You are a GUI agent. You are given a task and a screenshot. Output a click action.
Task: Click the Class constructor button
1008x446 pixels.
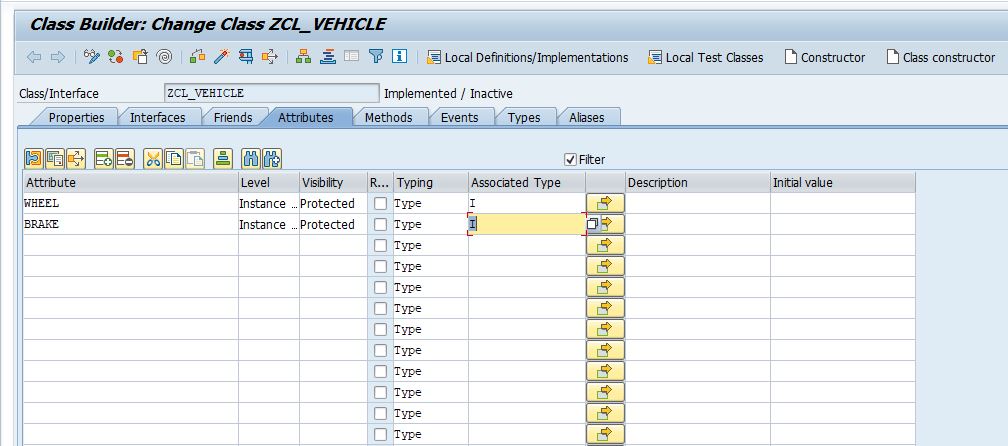pos(940,57)
